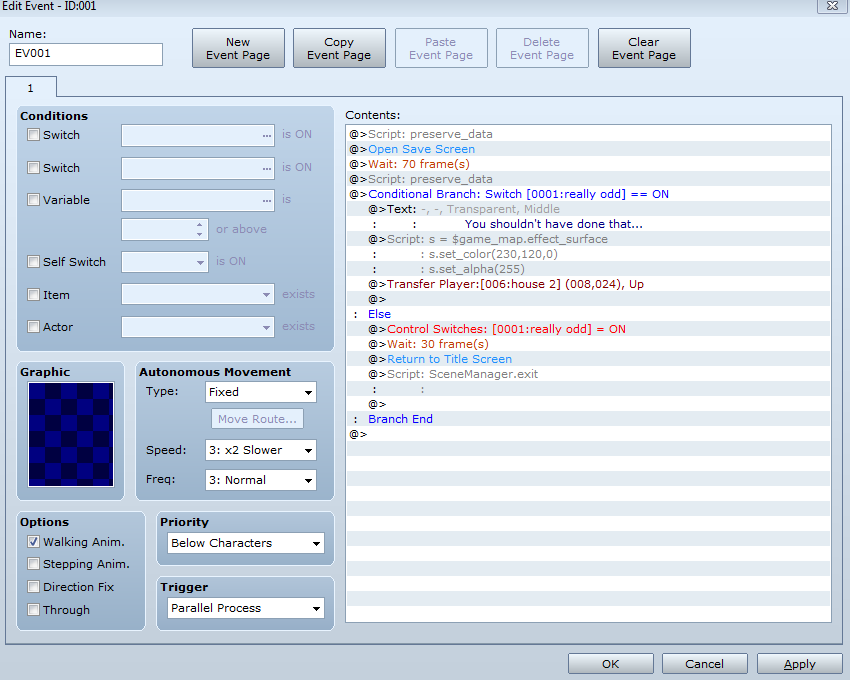Select event page tab 1
This screenshot has width=850, height=680.
coord(31,88)
